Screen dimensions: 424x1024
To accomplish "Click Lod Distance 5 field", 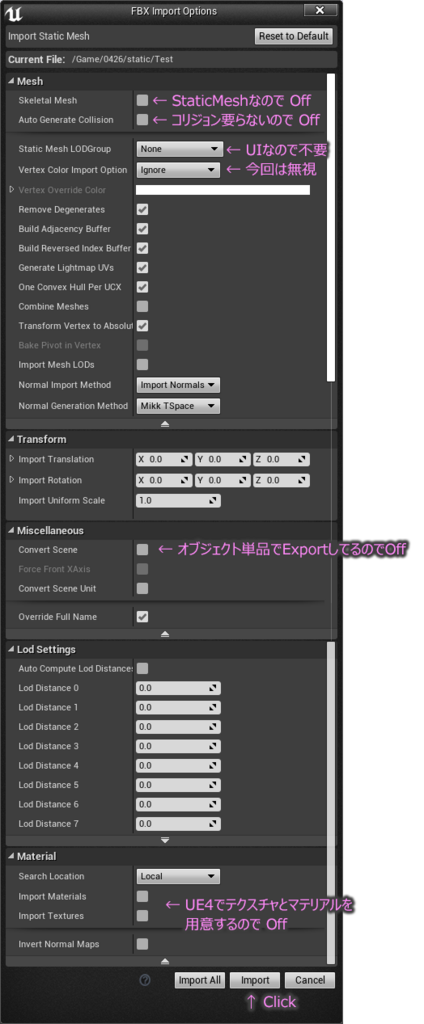I will (x=178, y=785).
